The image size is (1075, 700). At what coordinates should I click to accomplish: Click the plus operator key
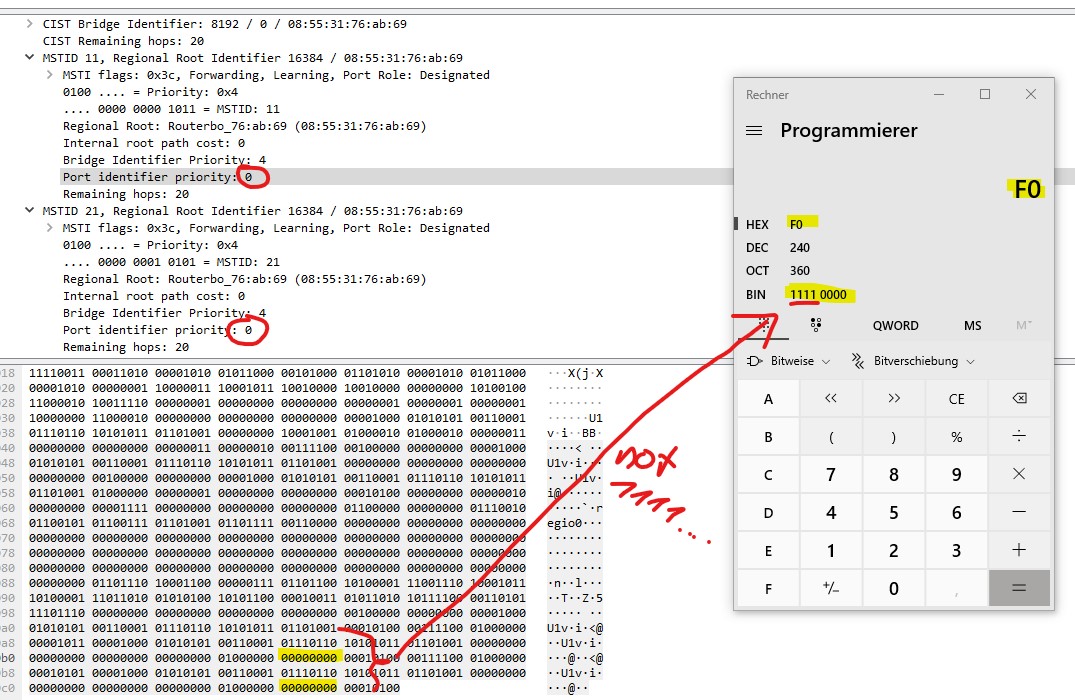1019,550
